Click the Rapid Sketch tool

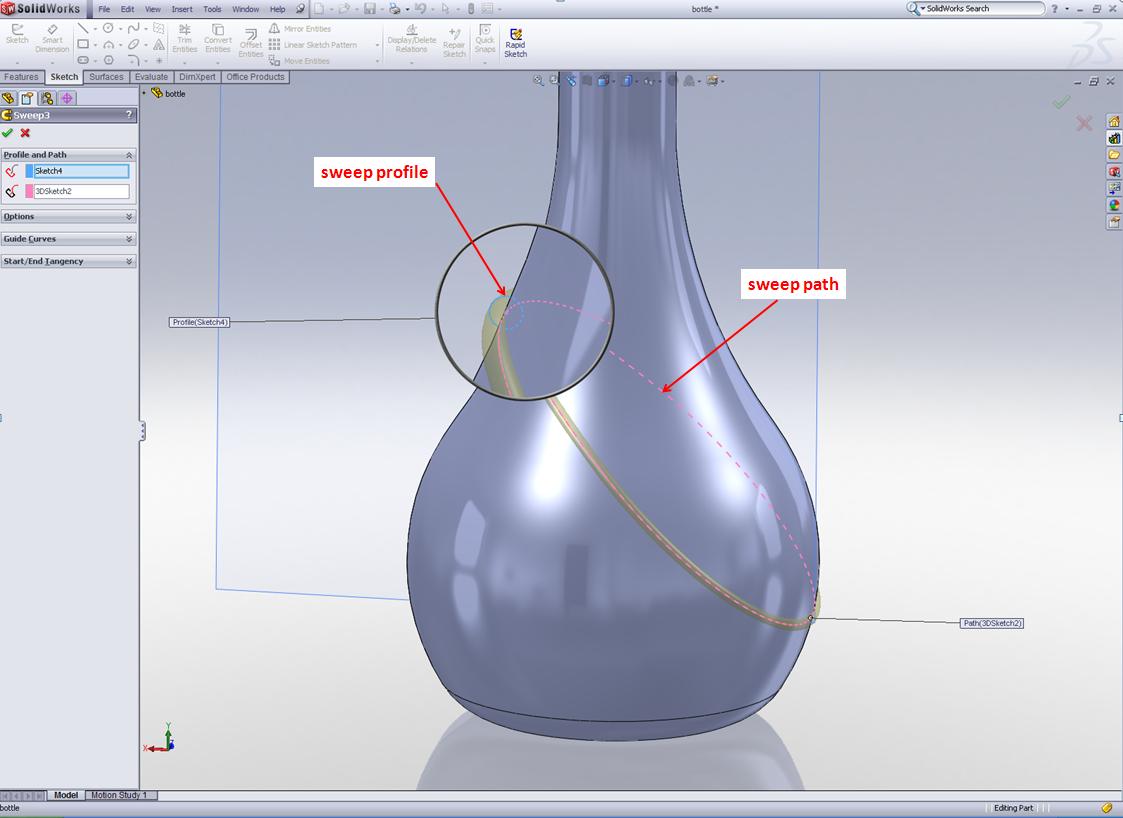(x=515, y=43)
